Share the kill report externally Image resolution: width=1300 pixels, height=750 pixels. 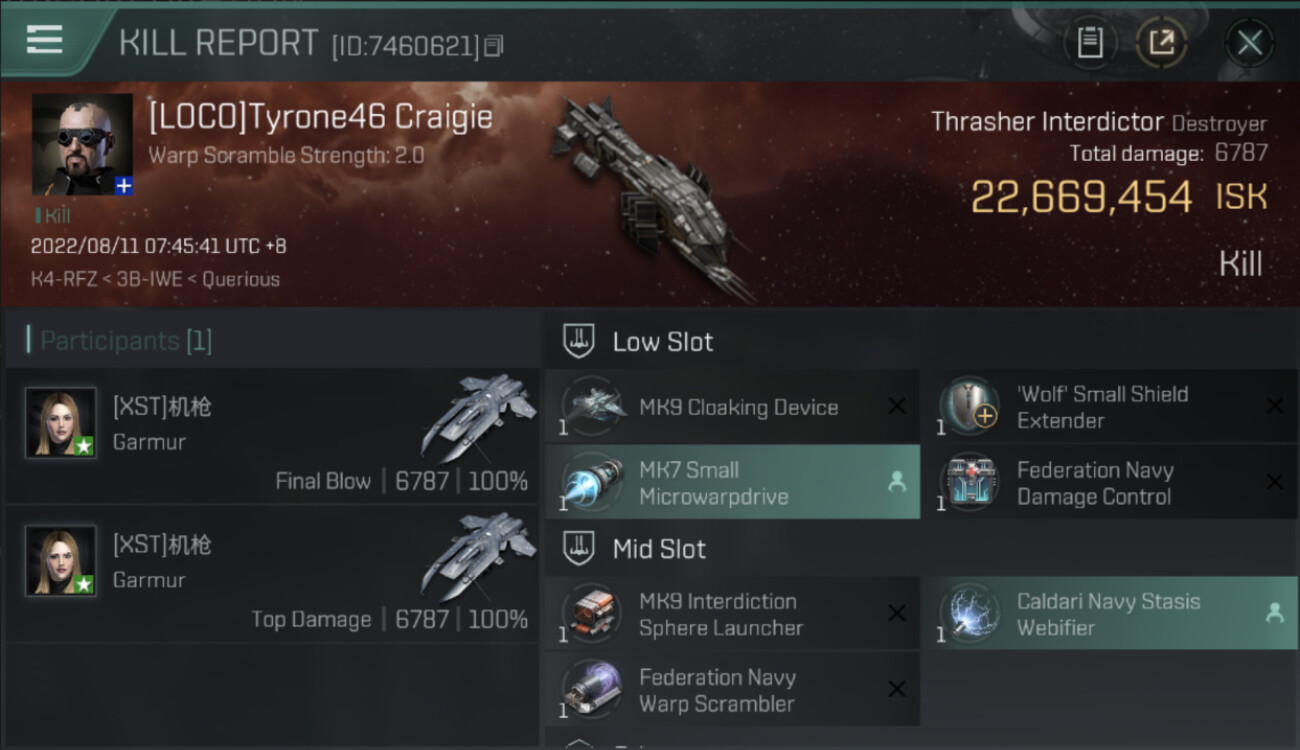[x=1161, y=43]
